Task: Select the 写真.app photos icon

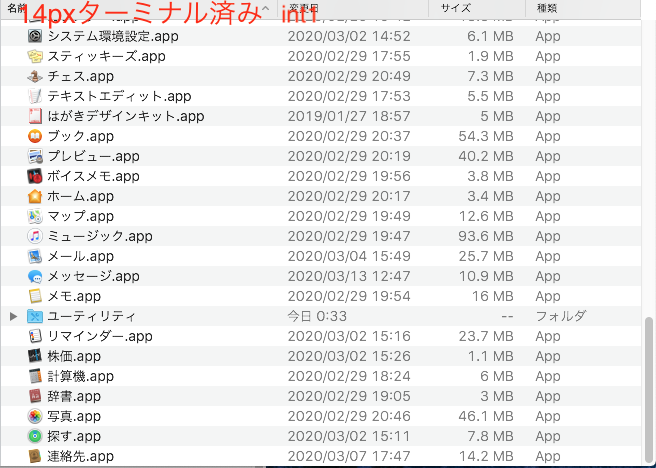Action: 35,416
